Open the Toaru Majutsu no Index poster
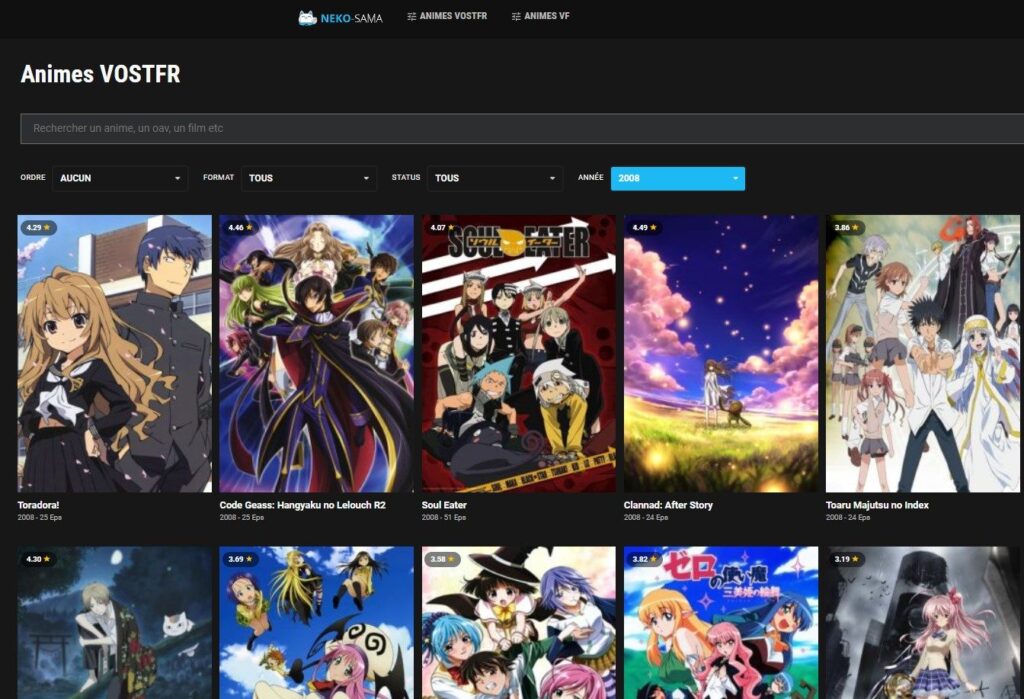This screenshot has width=1024, height=699. [923, 353]
